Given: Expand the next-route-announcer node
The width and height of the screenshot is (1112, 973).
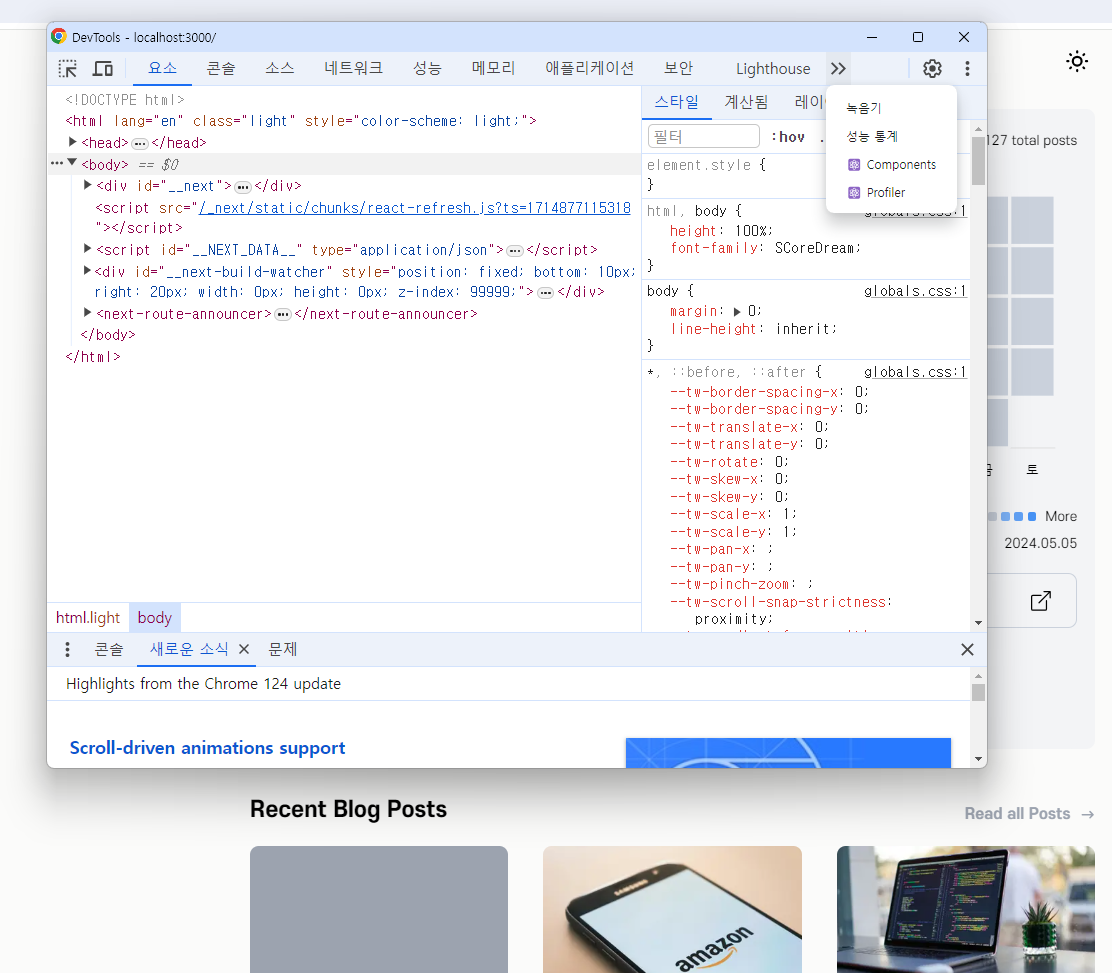Looking at the screenshot, I should coord(87,313).
